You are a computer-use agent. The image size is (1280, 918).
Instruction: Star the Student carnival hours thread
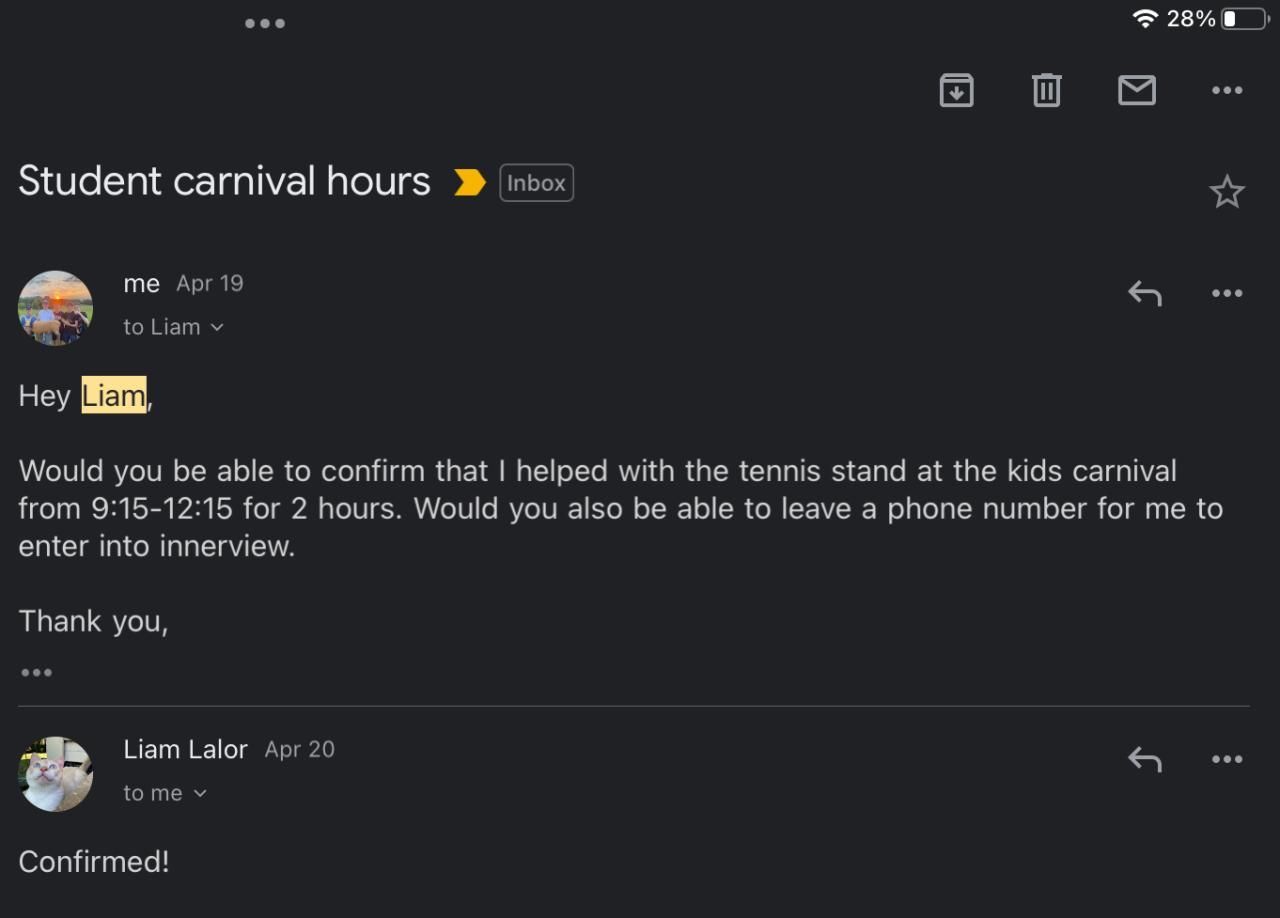coord(1227,192)
